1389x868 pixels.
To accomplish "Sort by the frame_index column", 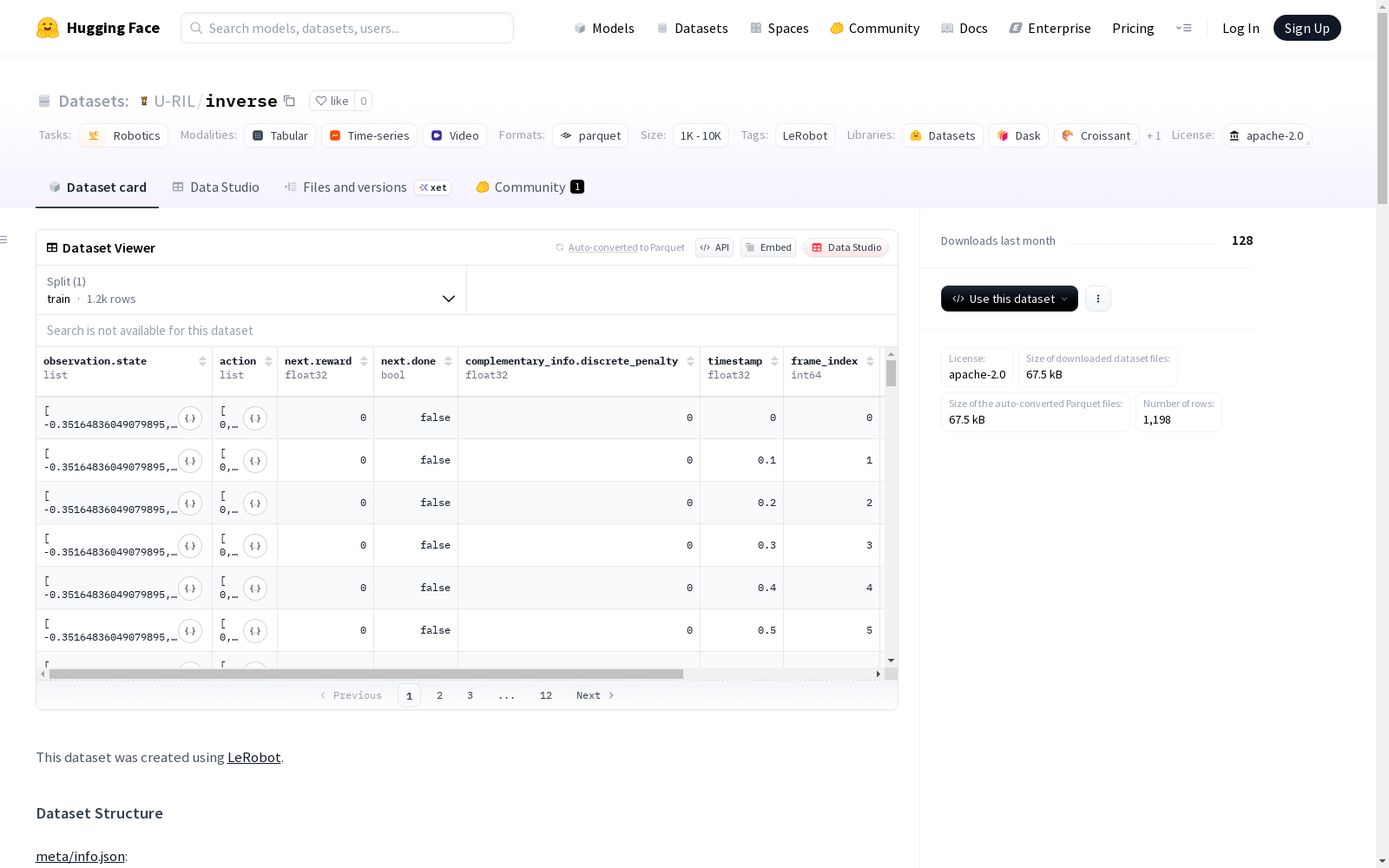I will (870, 361).
